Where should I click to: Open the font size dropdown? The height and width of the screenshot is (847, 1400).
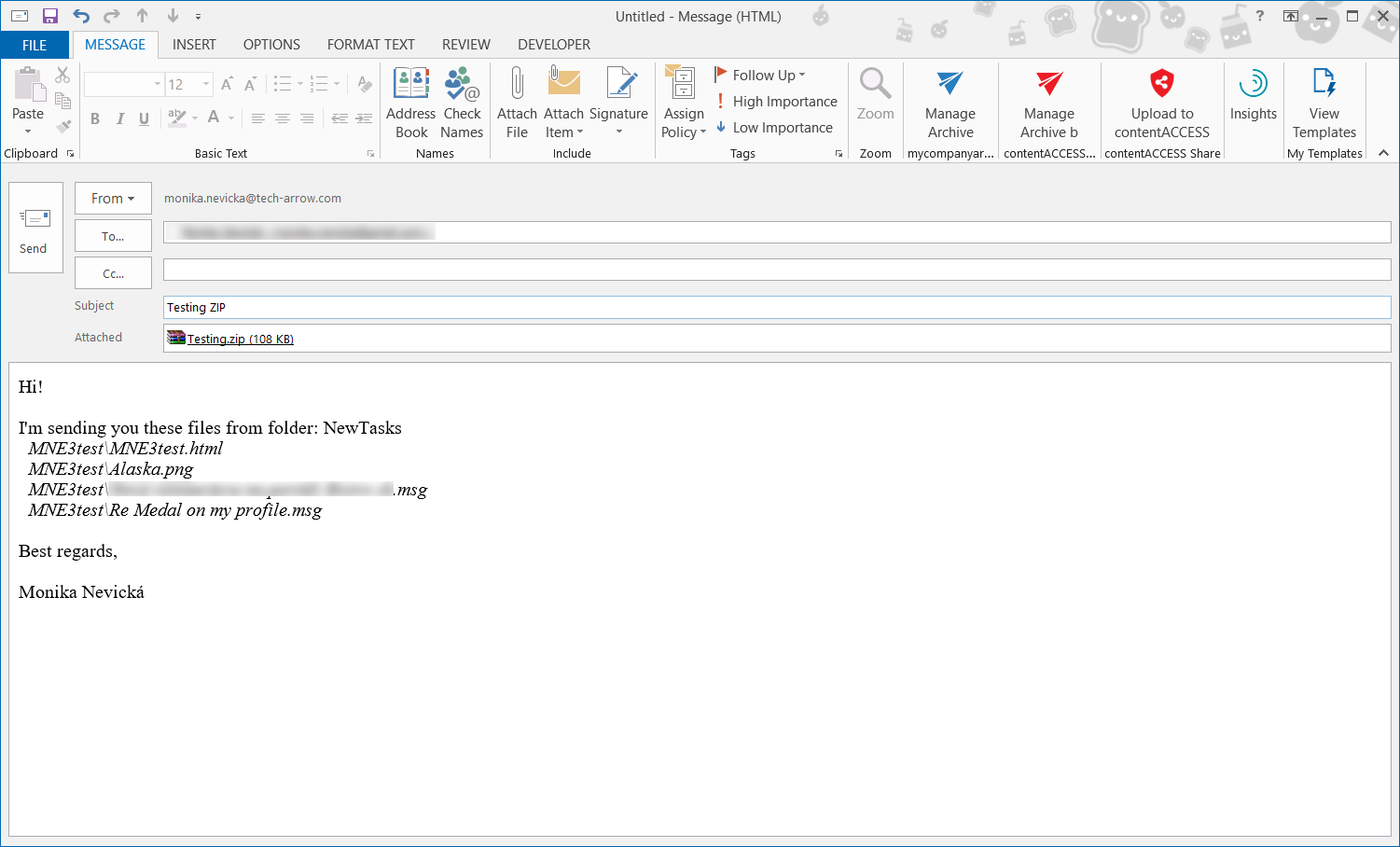(206, 85)
